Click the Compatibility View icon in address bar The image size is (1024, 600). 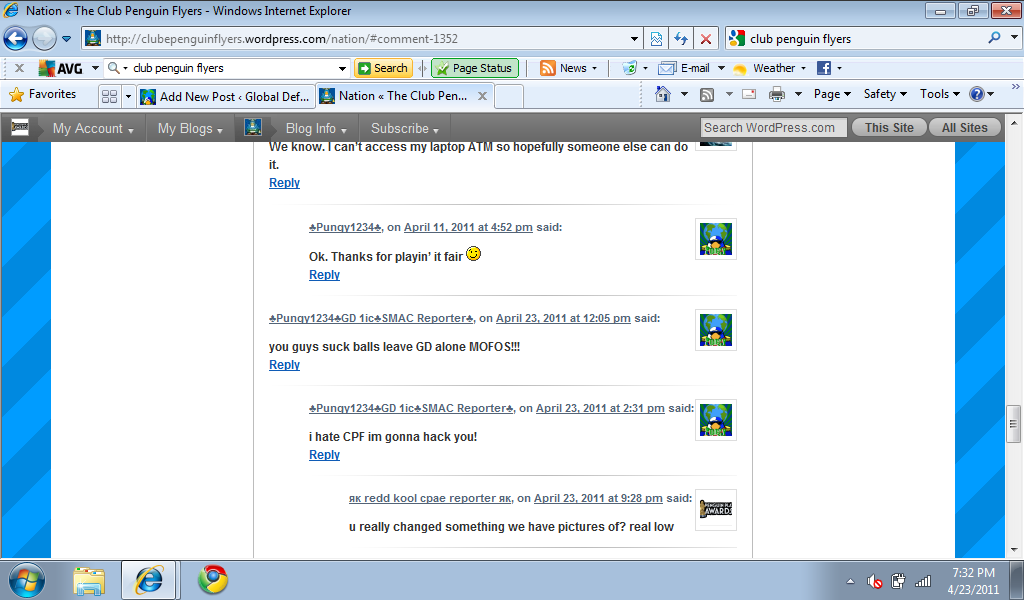pyautogui.click(x=656, y=39)
